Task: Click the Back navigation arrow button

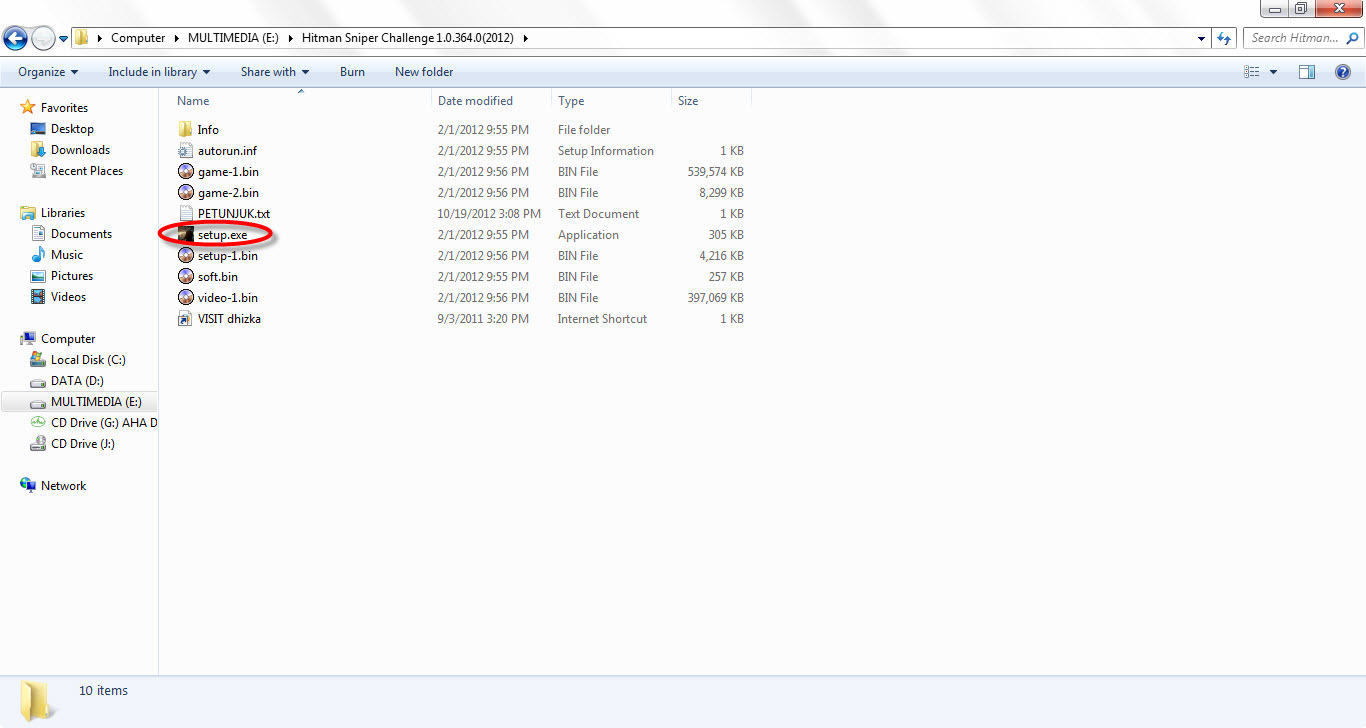Action: pos(15,38)
